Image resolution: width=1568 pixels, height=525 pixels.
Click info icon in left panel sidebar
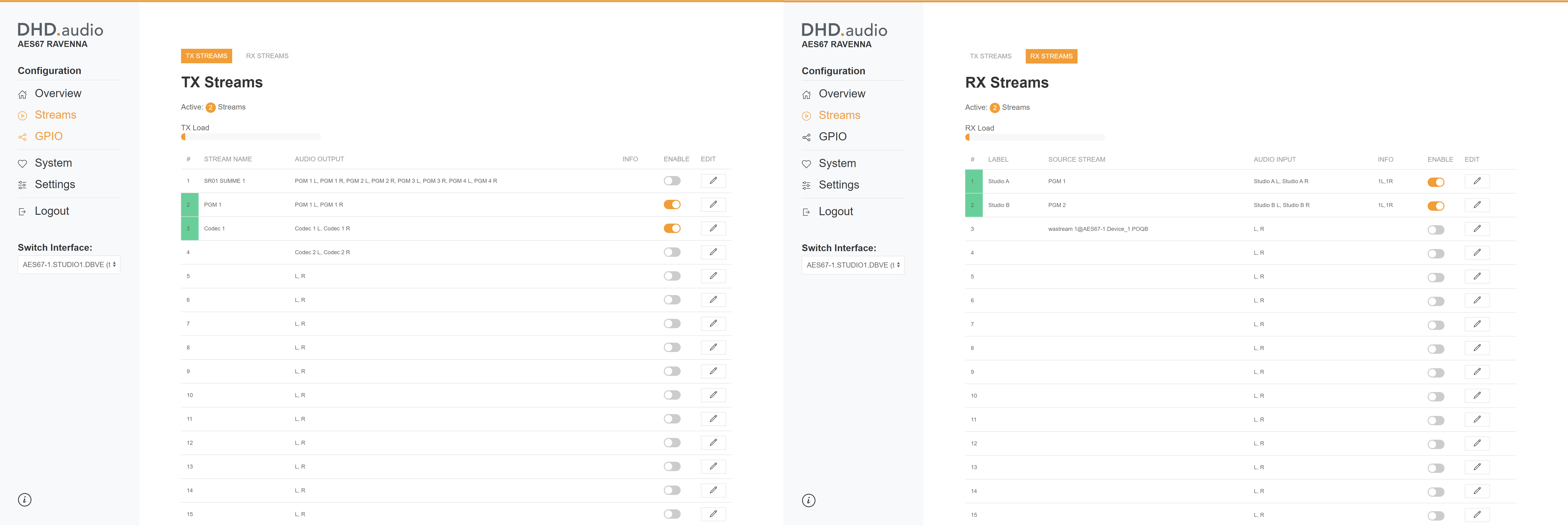click(24, 500)
